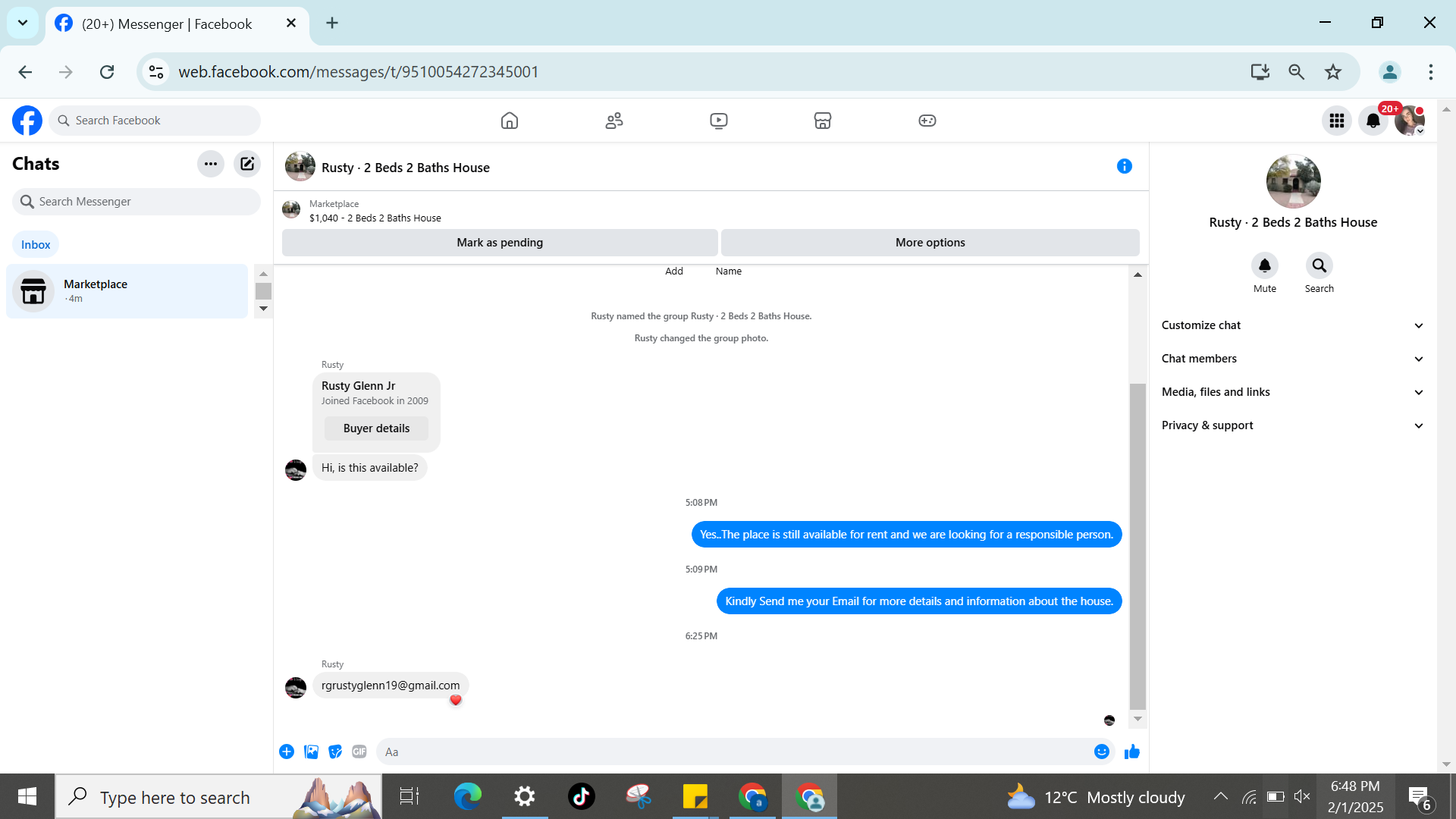Open the Watch video icon in navigation
Screen dimensions: 1456x819
pyautogui.click(x=718, y=121)
